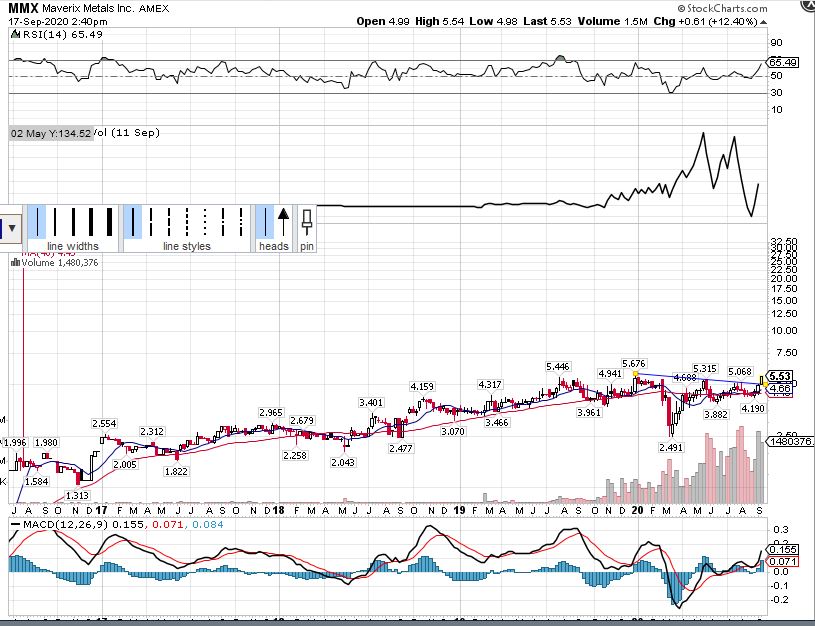
Task: Select the thickest line width option
Action: tap(109, 222)
